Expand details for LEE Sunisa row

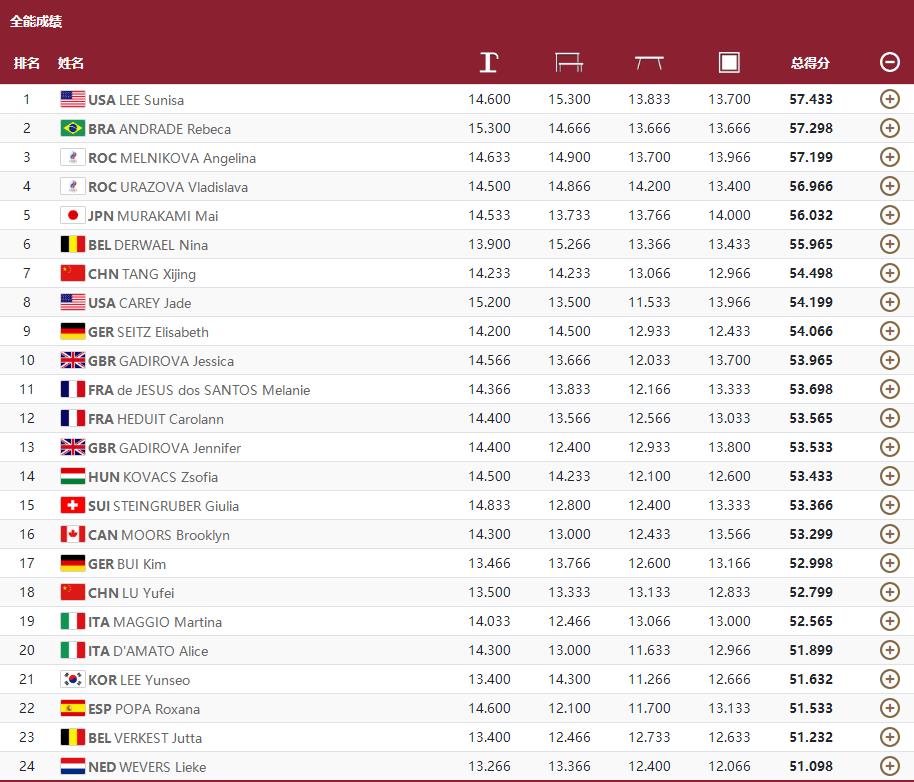pyautogui.click(x=890, y=99)
